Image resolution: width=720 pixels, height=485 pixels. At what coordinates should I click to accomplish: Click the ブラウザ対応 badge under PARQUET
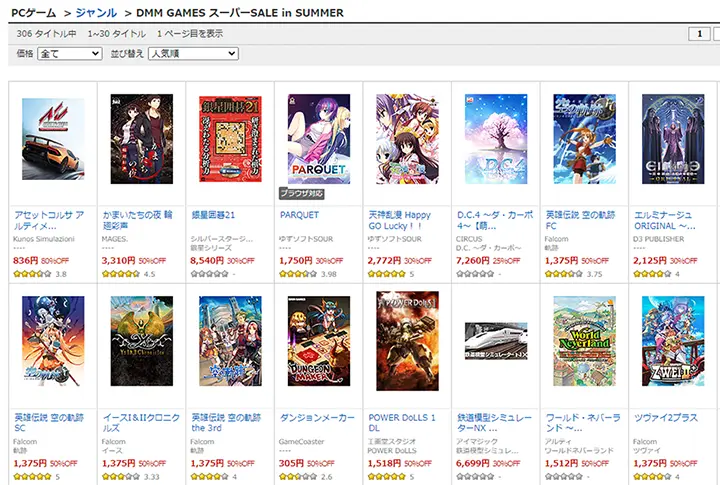[302, 193]
